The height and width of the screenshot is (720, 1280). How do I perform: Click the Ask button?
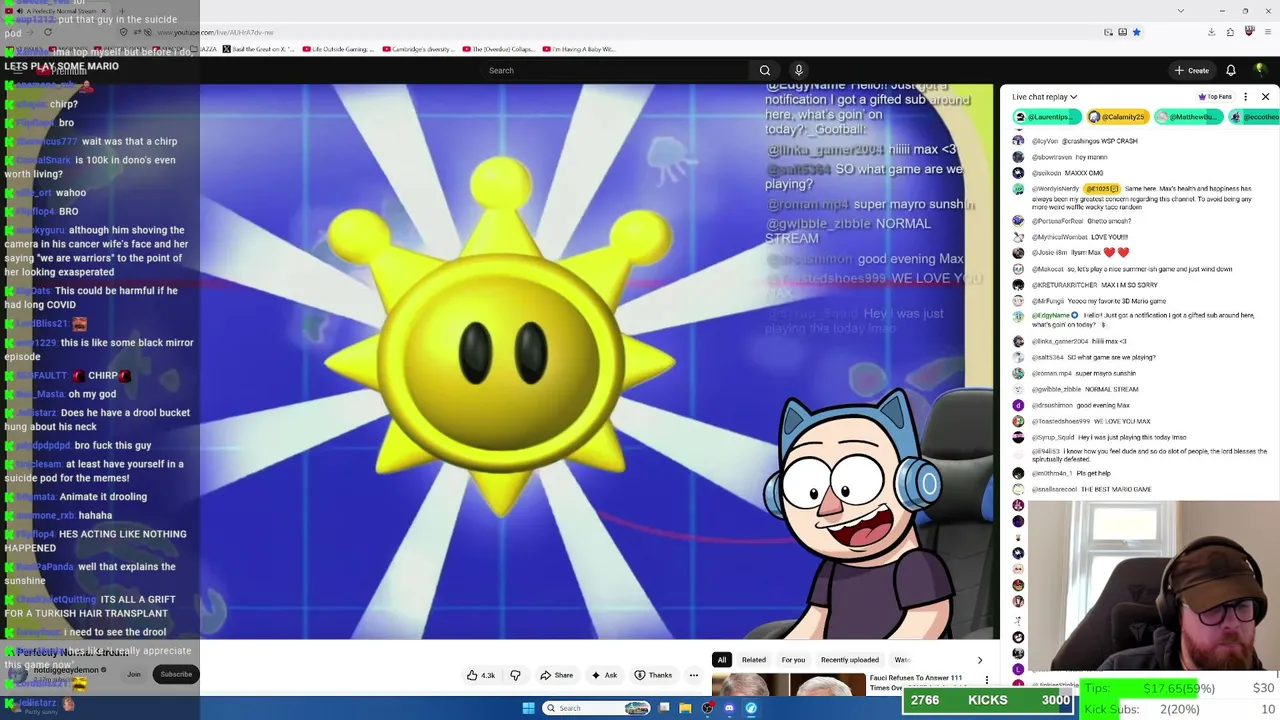[x=603, y=675]
